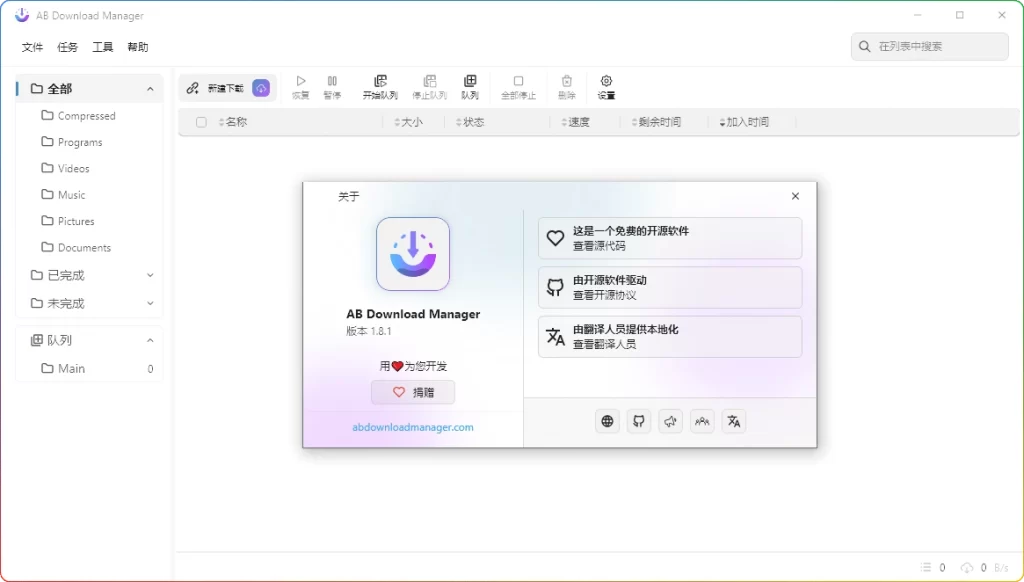Expand the 已完成 section

pos(150,275)
